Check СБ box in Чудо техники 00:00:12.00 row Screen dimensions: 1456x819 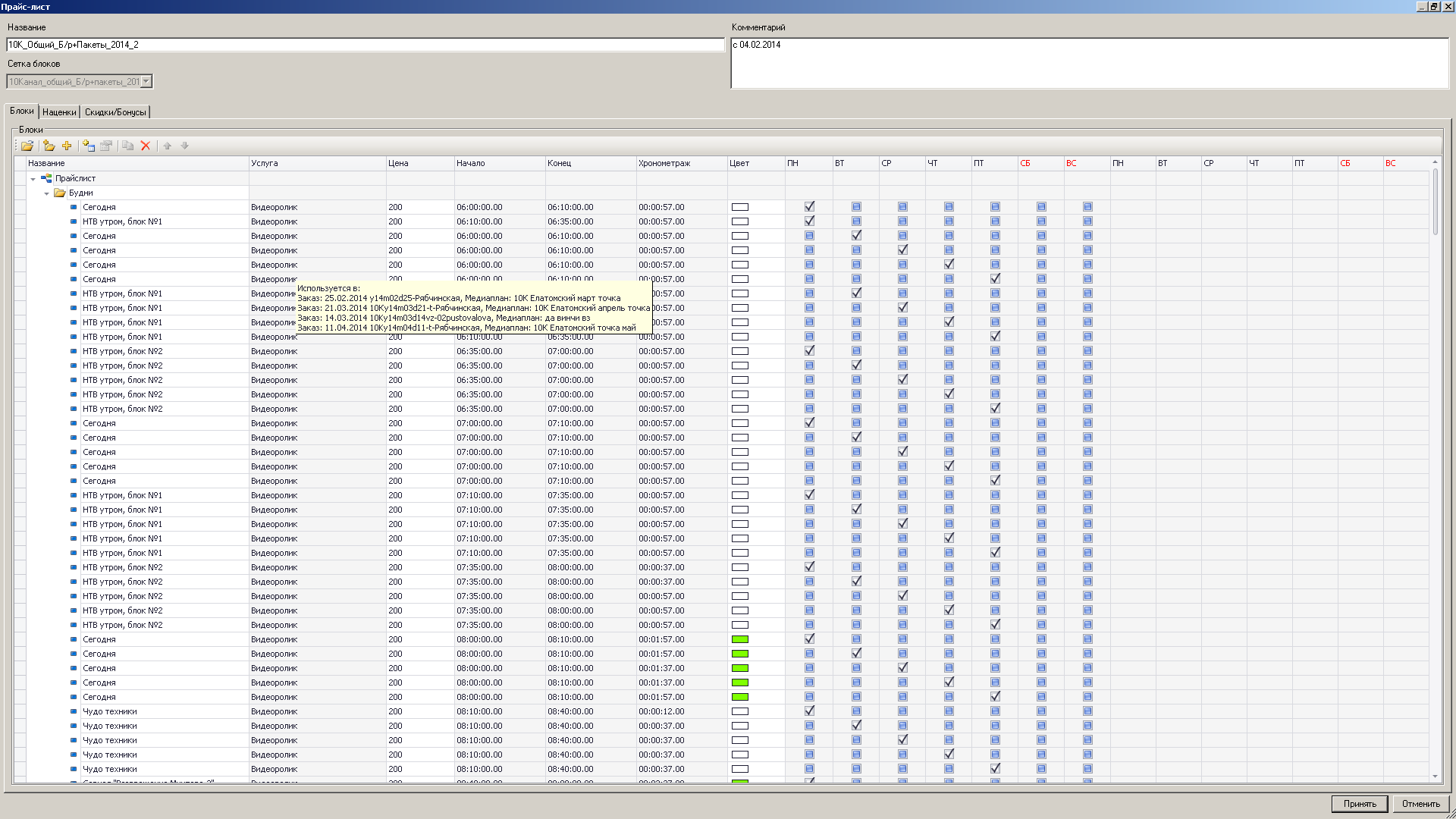pyautogui.click(x=1041, y=711)
